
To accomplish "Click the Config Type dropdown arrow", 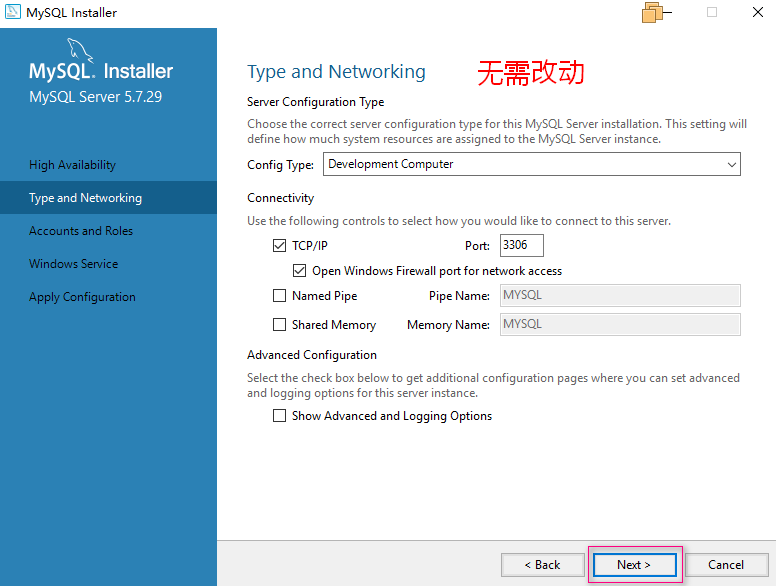I will [731, 164].
